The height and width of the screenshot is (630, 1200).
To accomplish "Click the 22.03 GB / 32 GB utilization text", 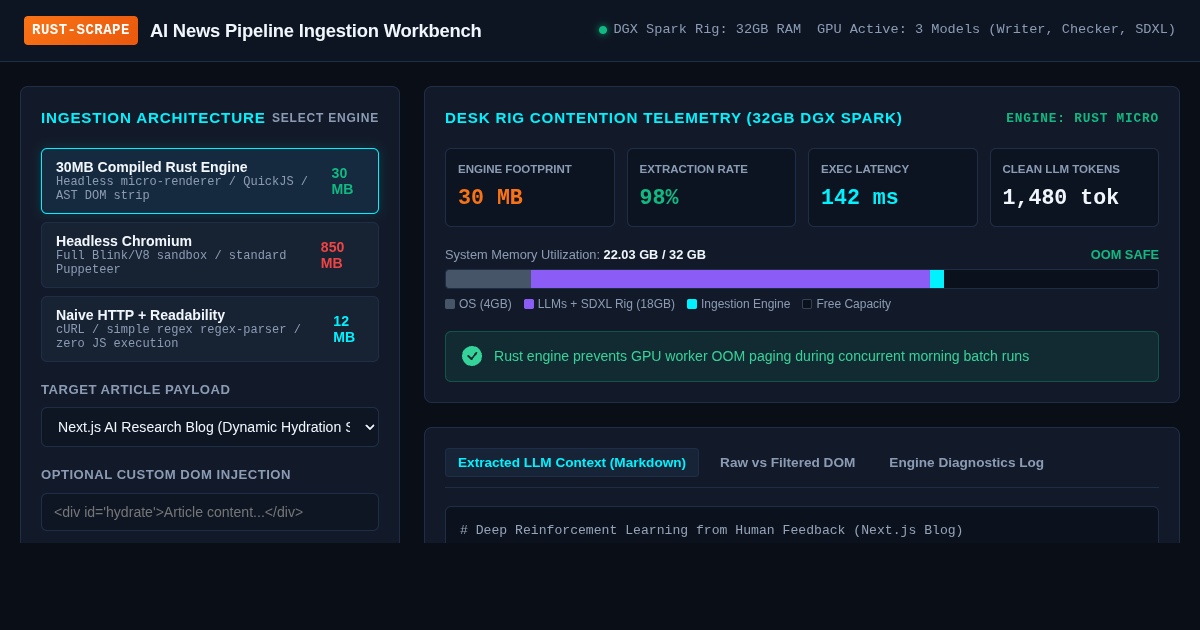I will (655, 255).
